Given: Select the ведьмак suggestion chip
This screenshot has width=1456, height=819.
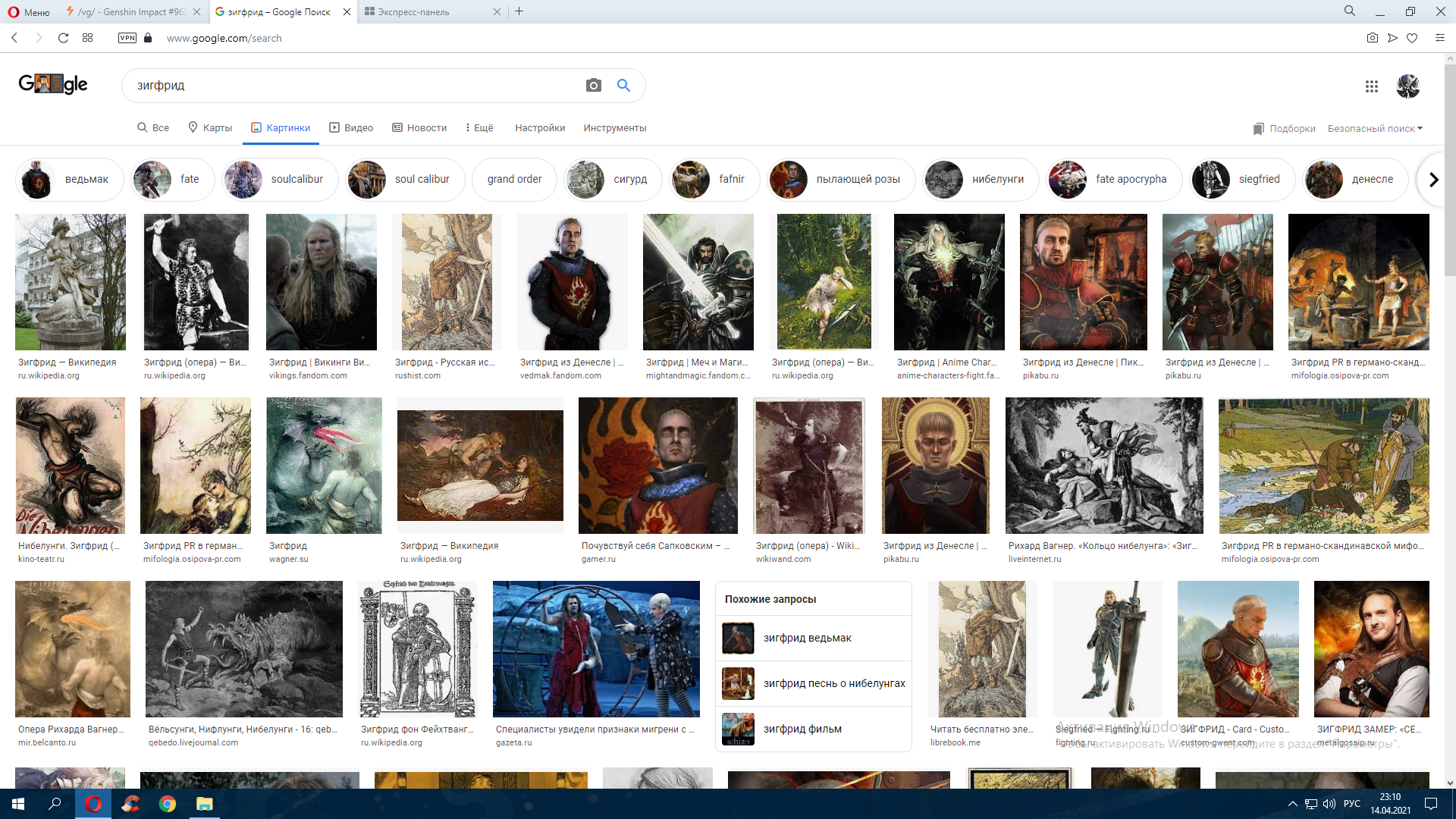Looking at the screenshot, I should point(70,180).
